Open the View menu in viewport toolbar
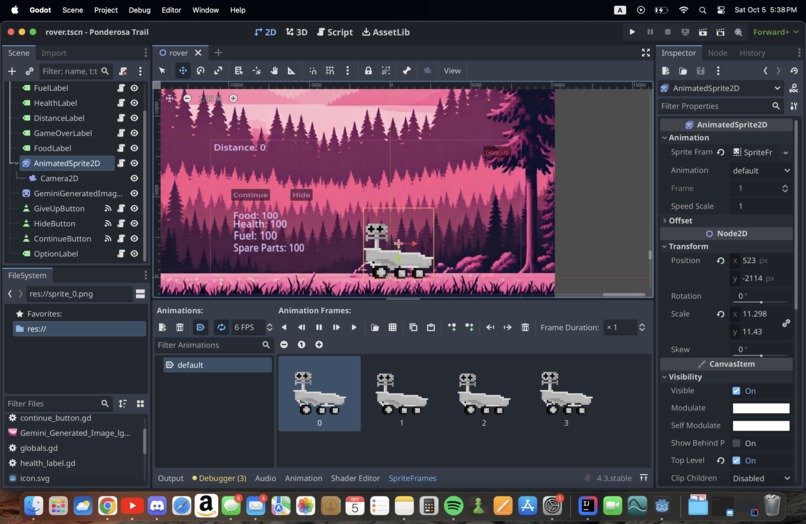806x524 pixels. click(452, 71)
